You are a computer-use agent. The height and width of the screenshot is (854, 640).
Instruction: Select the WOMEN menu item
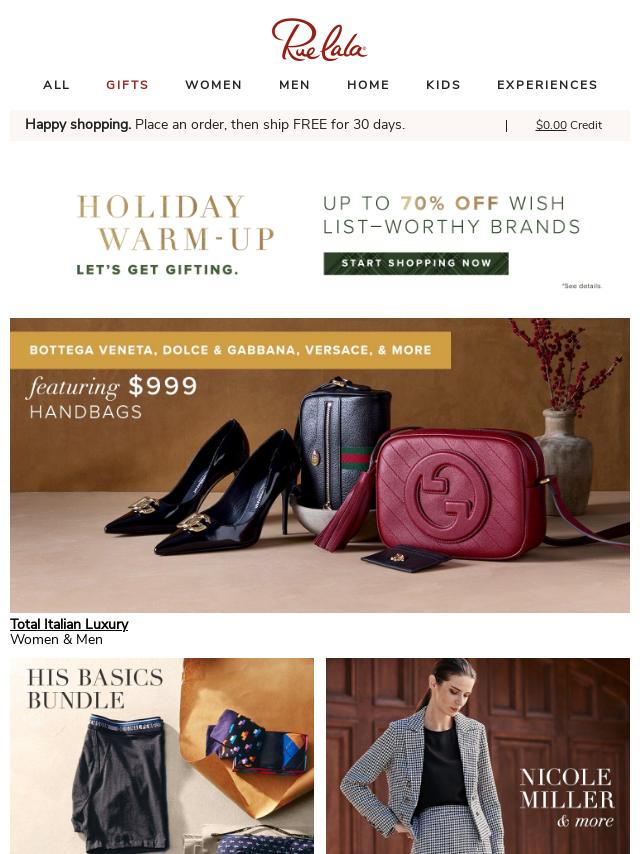214,85
